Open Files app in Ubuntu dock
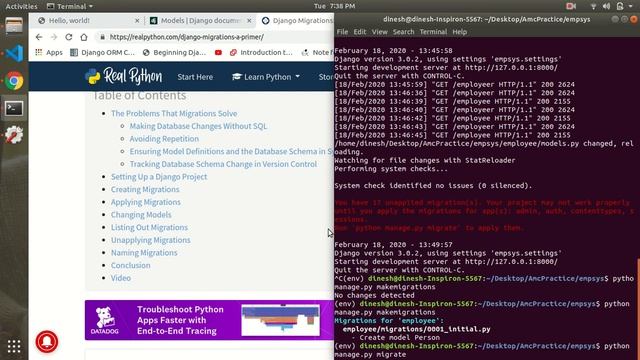The image size is (640, 360). (14, 26)
